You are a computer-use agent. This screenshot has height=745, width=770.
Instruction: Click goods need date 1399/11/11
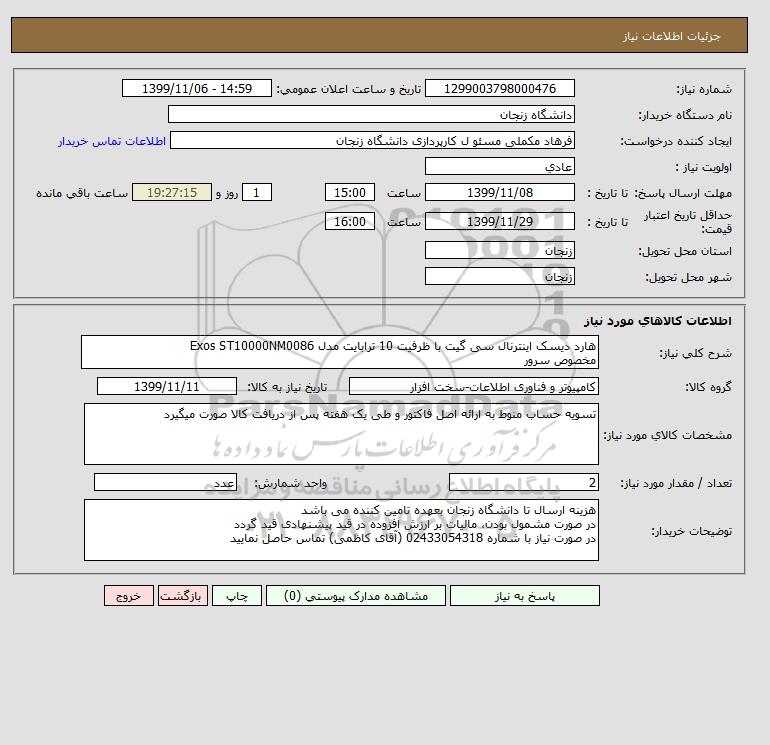(x=166, y=386)
